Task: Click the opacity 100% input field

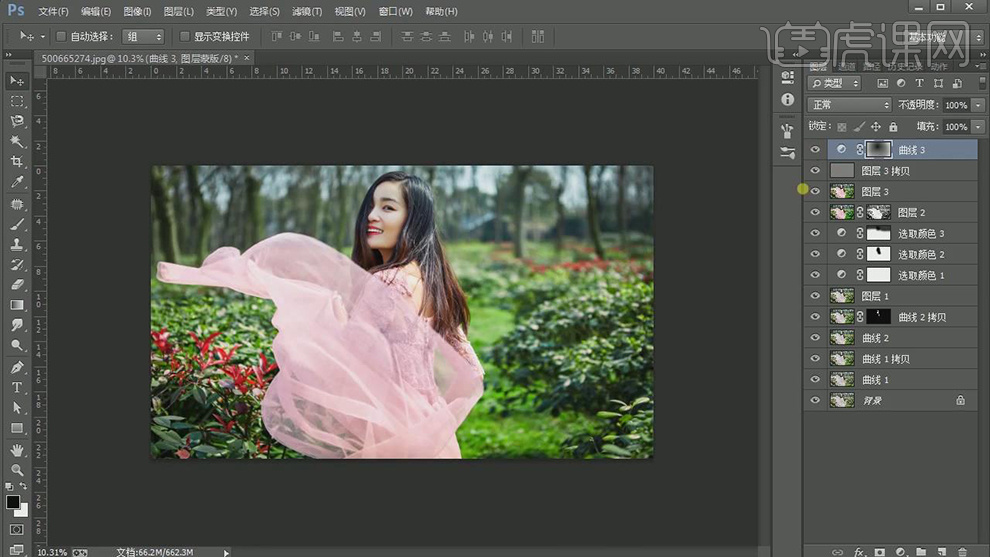Action: coord(955,105)
